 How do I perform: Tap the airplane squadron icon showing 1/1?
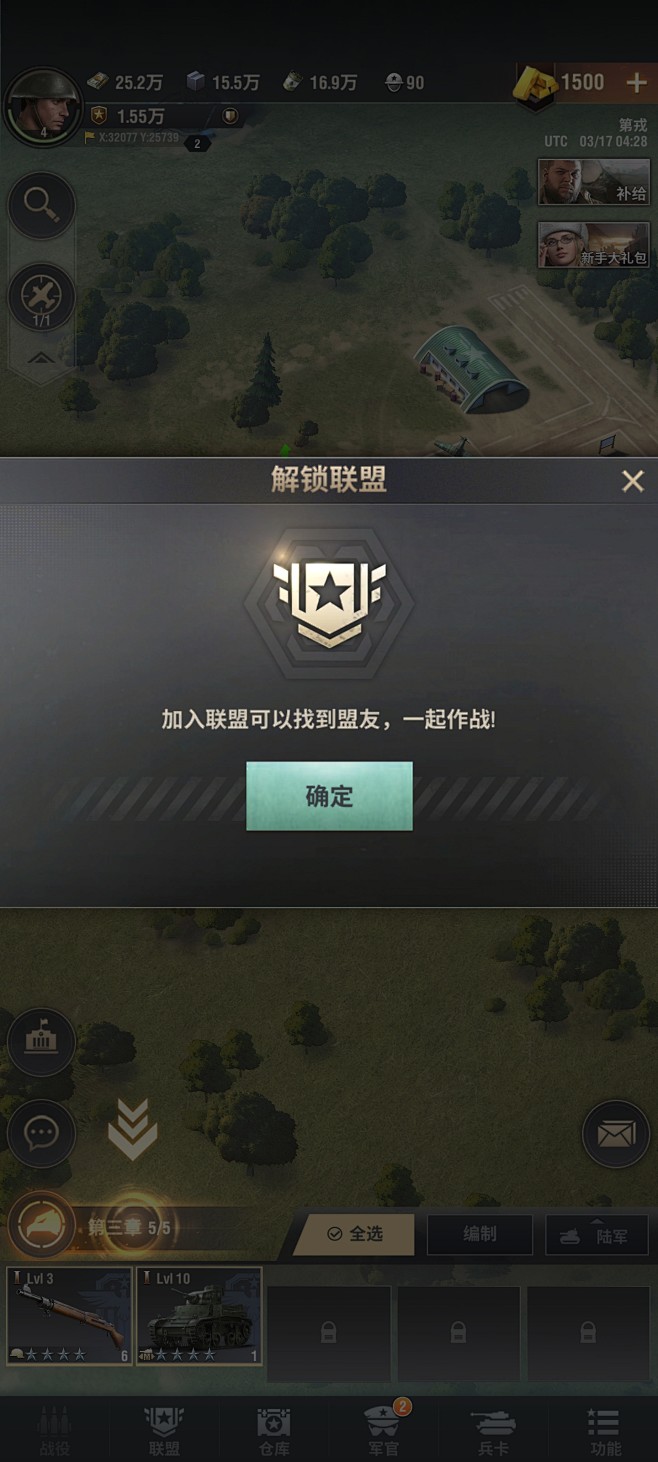(41, 296)
